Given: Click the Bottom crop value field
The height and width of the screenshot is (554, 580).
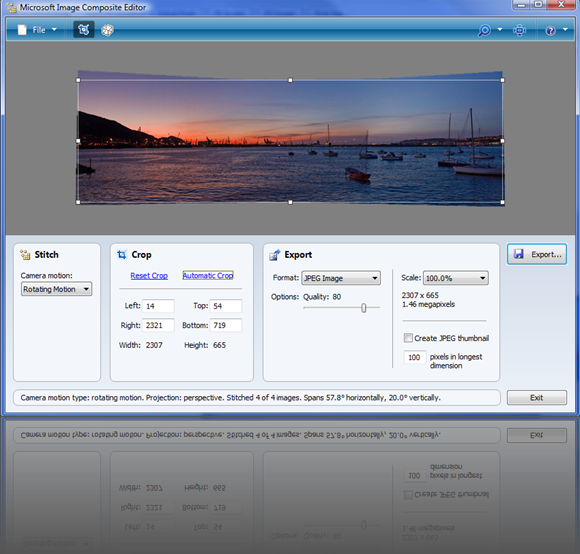Looking at the screenshot, I should pyautogui.click(x=226, y=325).
